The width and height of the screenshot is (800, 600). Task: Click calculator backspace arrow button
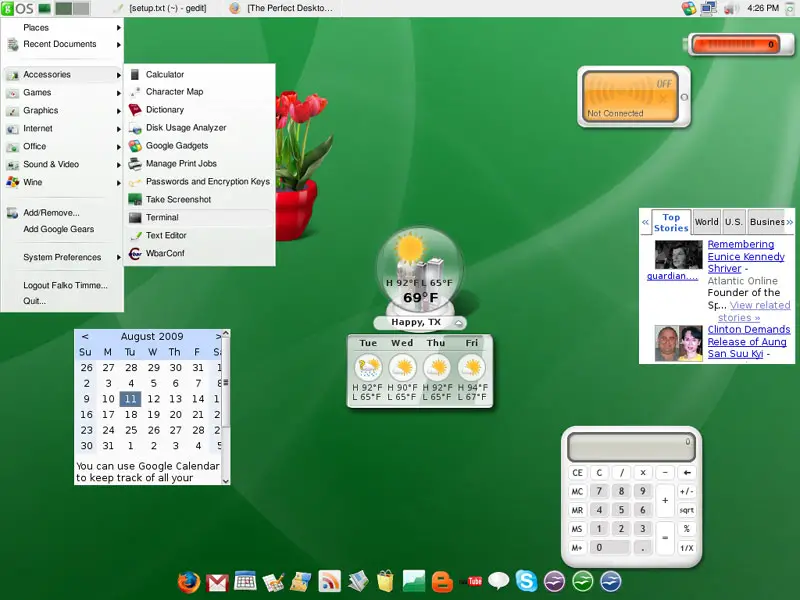(687, 473)
